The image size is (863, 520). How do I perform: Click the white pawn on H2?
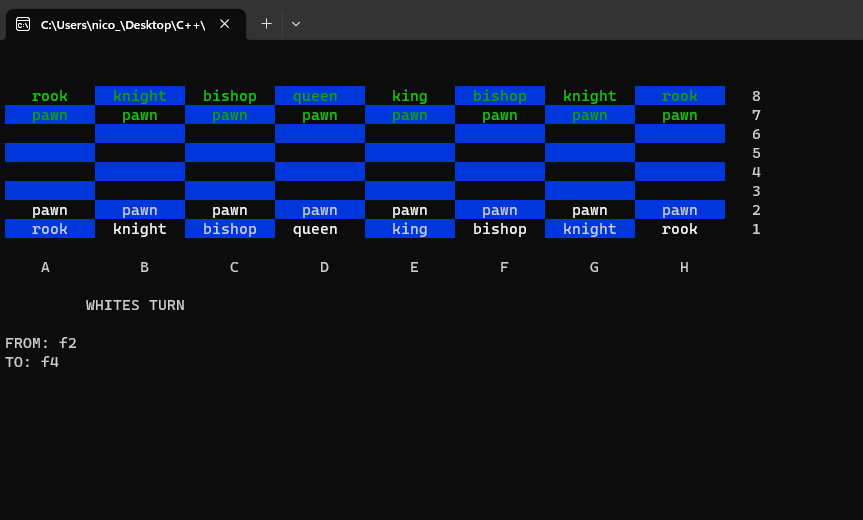(680, 211)
